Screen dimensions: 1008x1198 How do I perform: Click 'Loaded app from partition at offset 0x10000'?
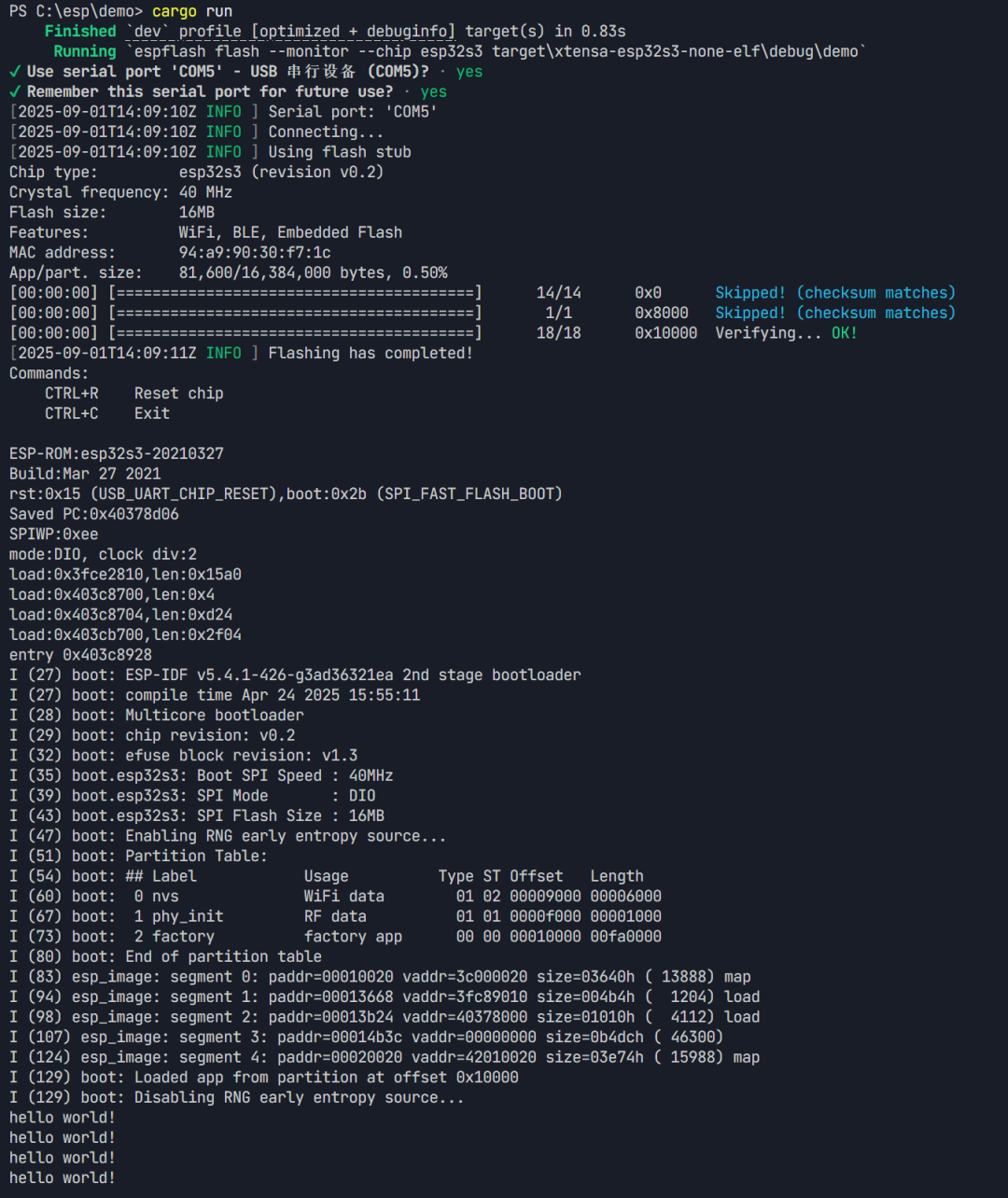(x=264, y=1078)
